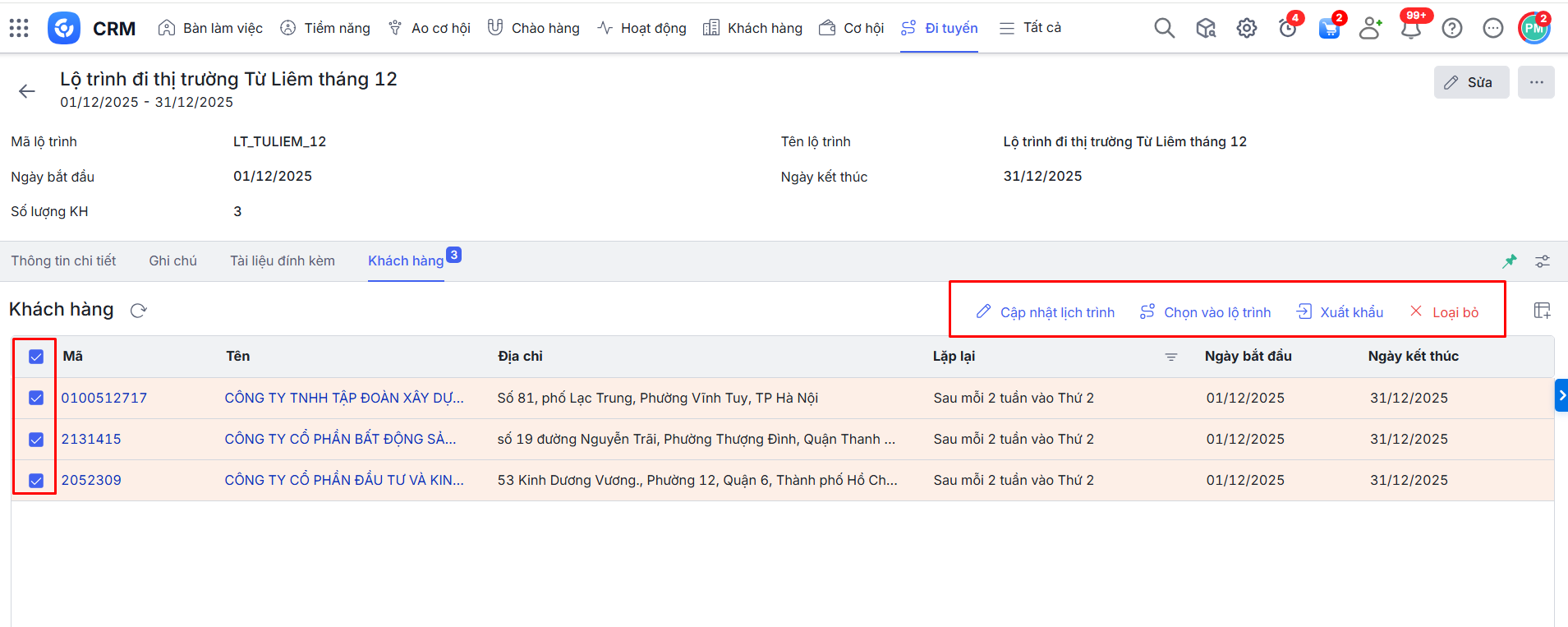This screenshot has width=1568, height=627.
Task: Click the help question mark icon
Action: [1451, 28]
